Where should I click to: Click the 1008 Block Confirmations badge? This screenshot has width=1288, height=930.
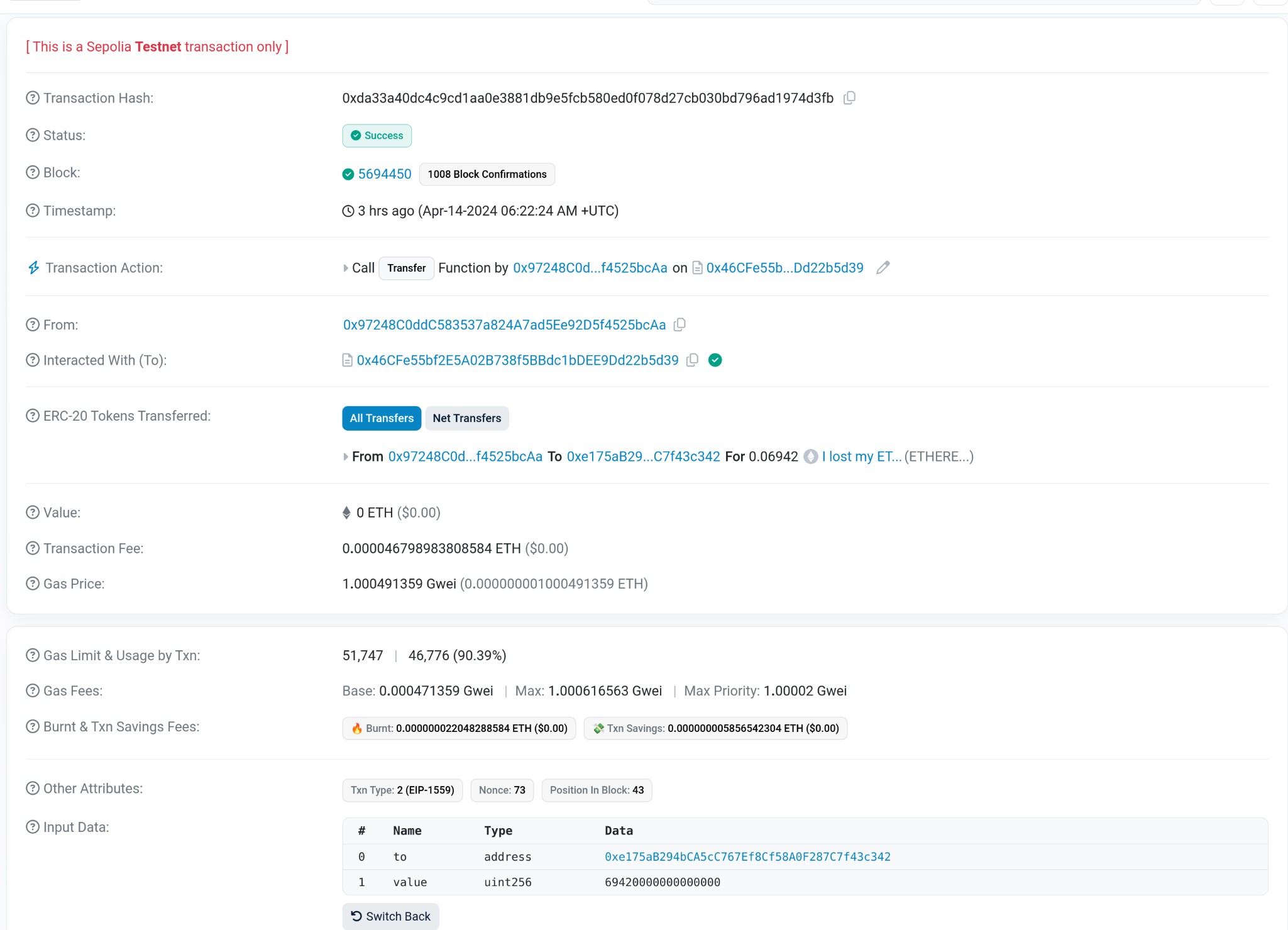(x=487, y=174)
